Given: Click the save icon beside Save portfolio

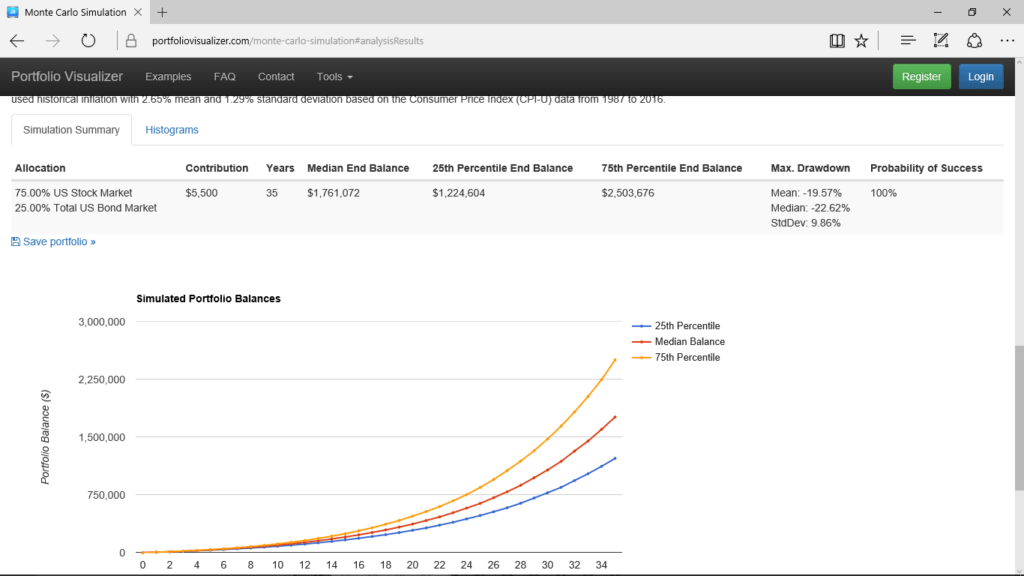Looking at the screenshot, I should (14, 241).
